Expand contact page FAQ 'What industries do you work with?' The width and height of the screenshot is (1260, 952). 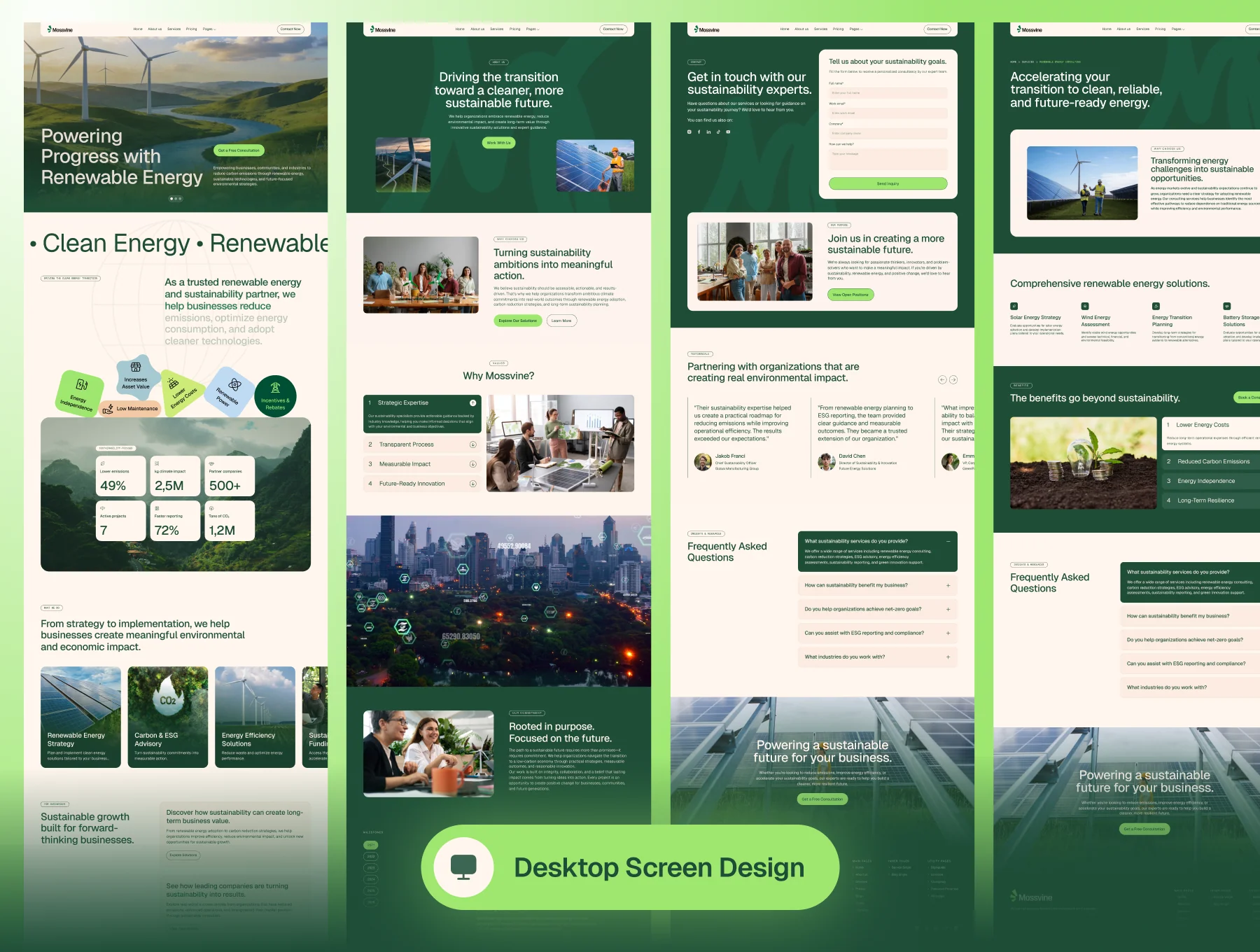click(948, 657)
